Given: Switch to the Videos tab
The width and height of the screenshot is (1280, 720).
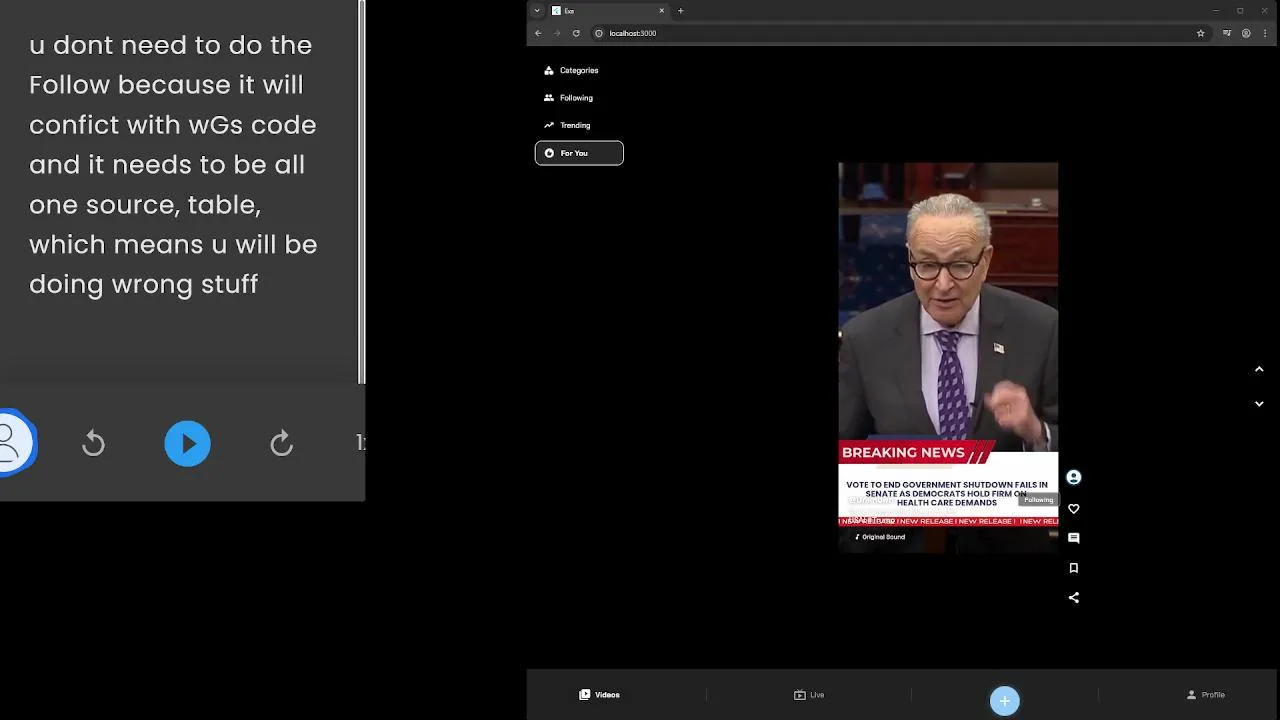Looking at the screenshot, I should (x=600, y=695).
